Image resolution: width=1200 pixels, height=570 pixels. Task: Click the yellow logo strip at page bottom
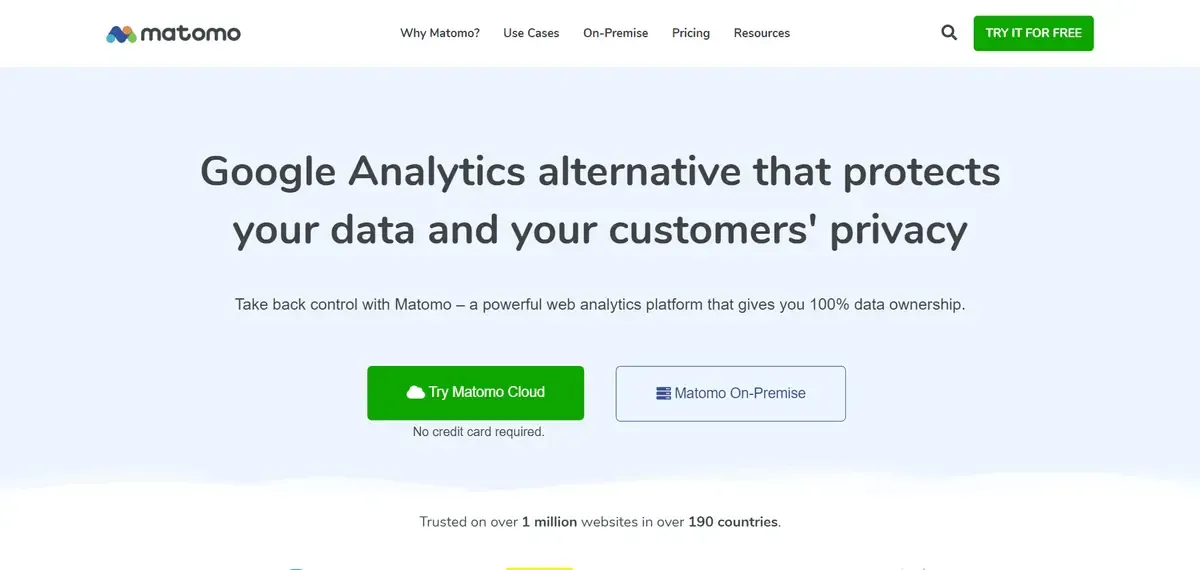(x=539, y=567)
